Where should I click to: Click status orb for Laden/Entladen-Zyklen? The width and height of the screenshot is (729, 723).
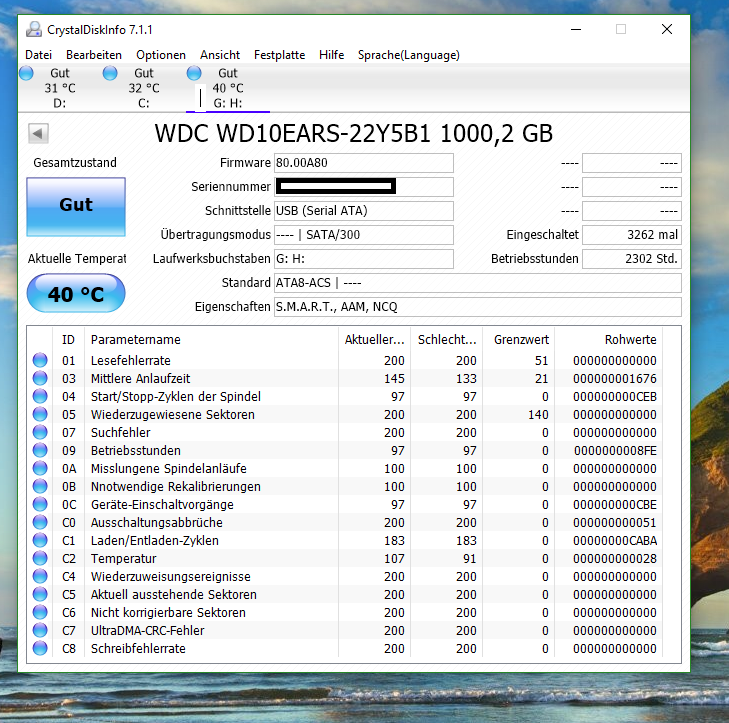[x=40, y=540]
